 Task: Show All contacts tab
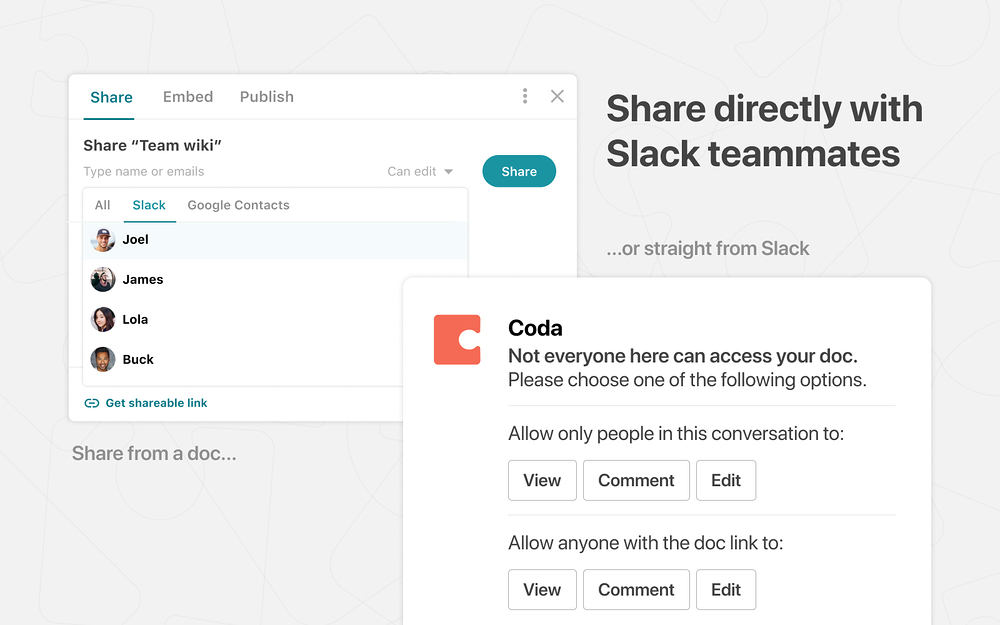pos(102,205)
